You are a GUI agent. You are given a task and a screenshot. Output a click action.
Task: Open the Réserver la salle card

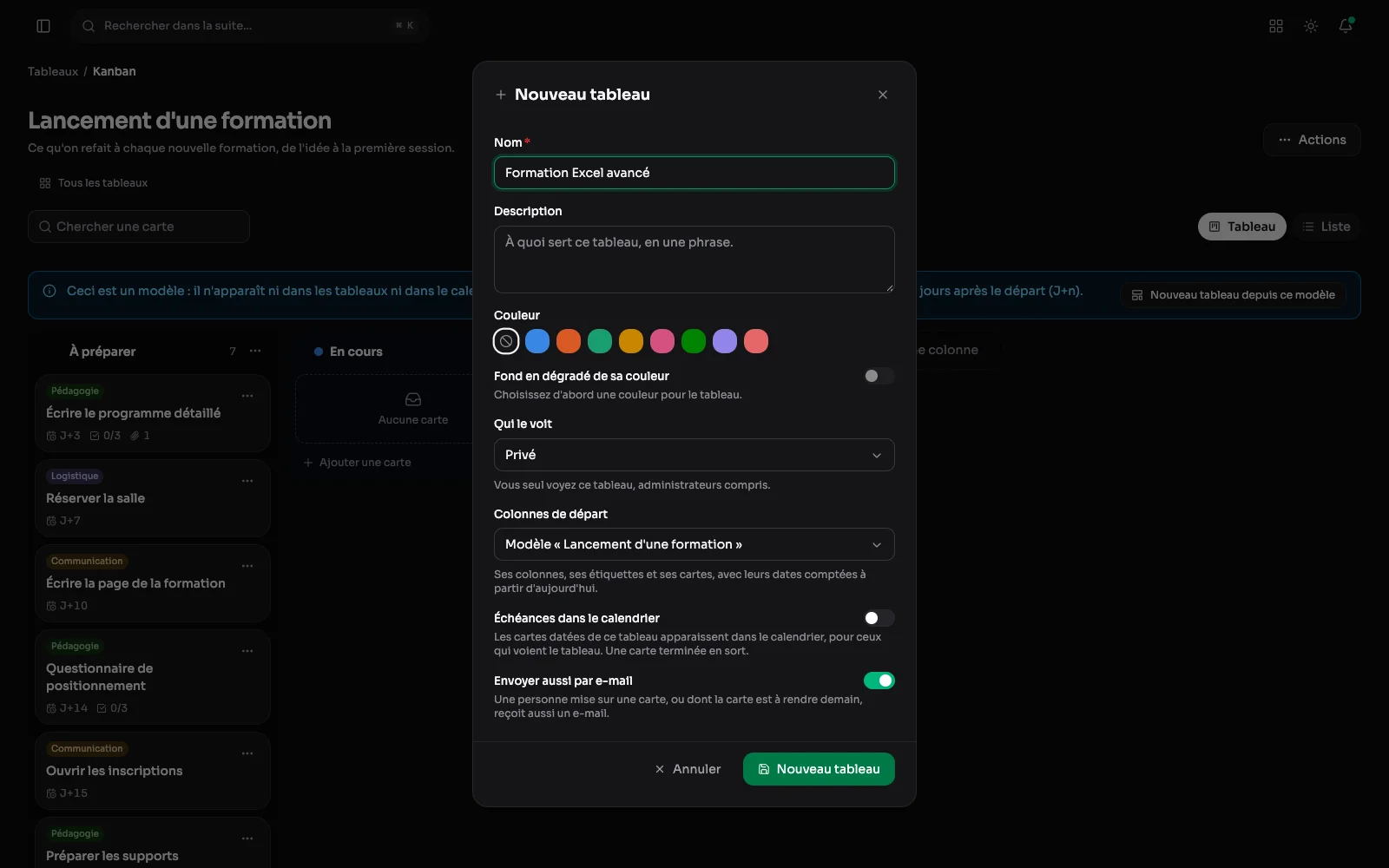pyautogui.click(x=153, y=498)
